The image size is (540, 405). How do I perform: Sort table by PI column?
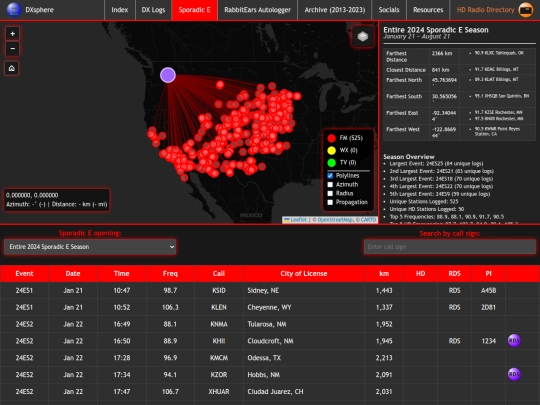click(488, 273)
